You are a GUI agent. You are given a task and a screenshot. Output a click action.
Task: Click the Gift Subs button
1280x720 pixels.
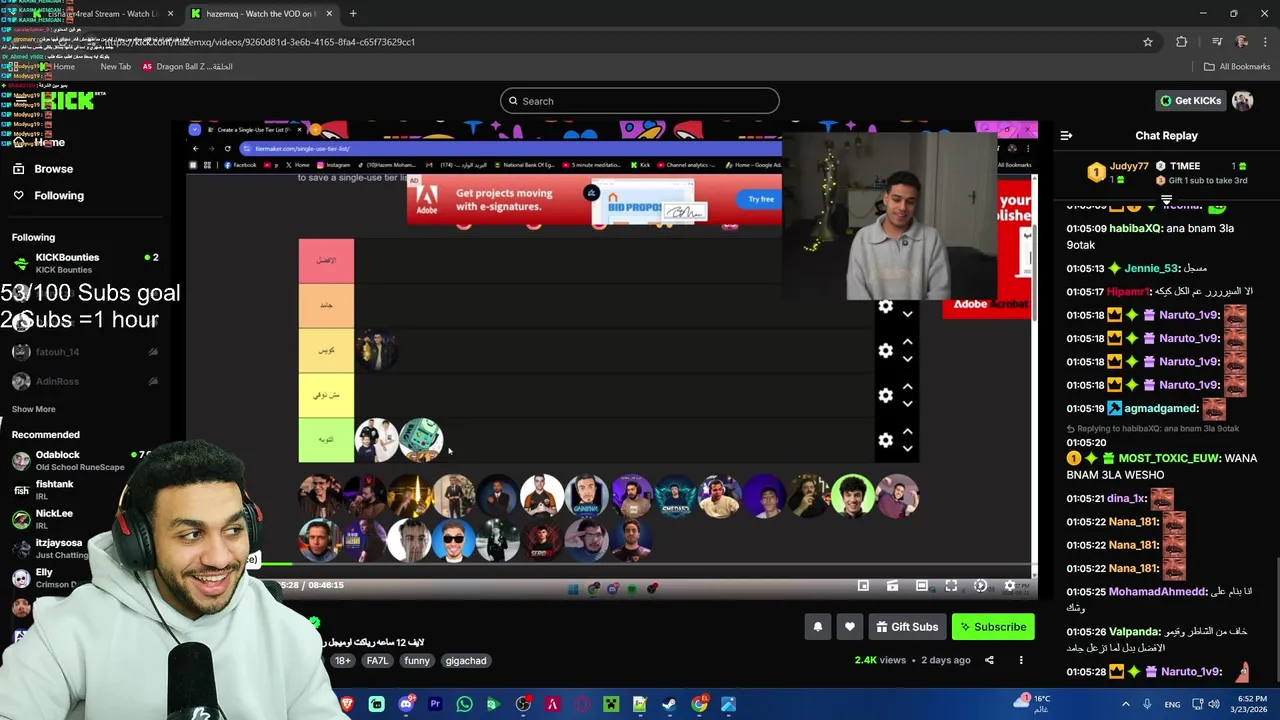tap(907, 627)
